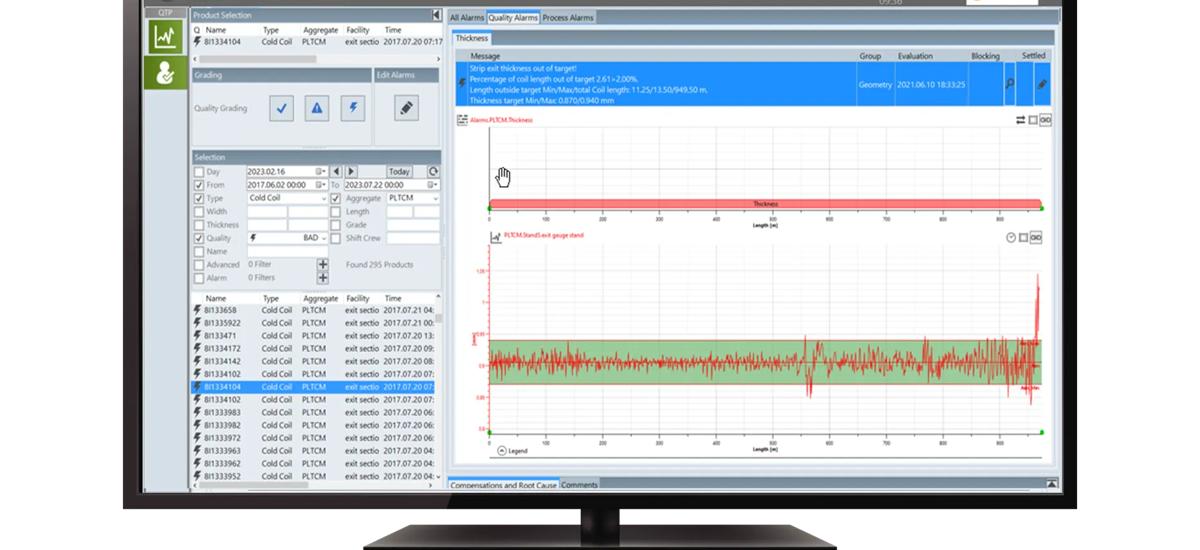Sort product list by Time column
Screen dimensions: 1200x550
click(393, 298)
